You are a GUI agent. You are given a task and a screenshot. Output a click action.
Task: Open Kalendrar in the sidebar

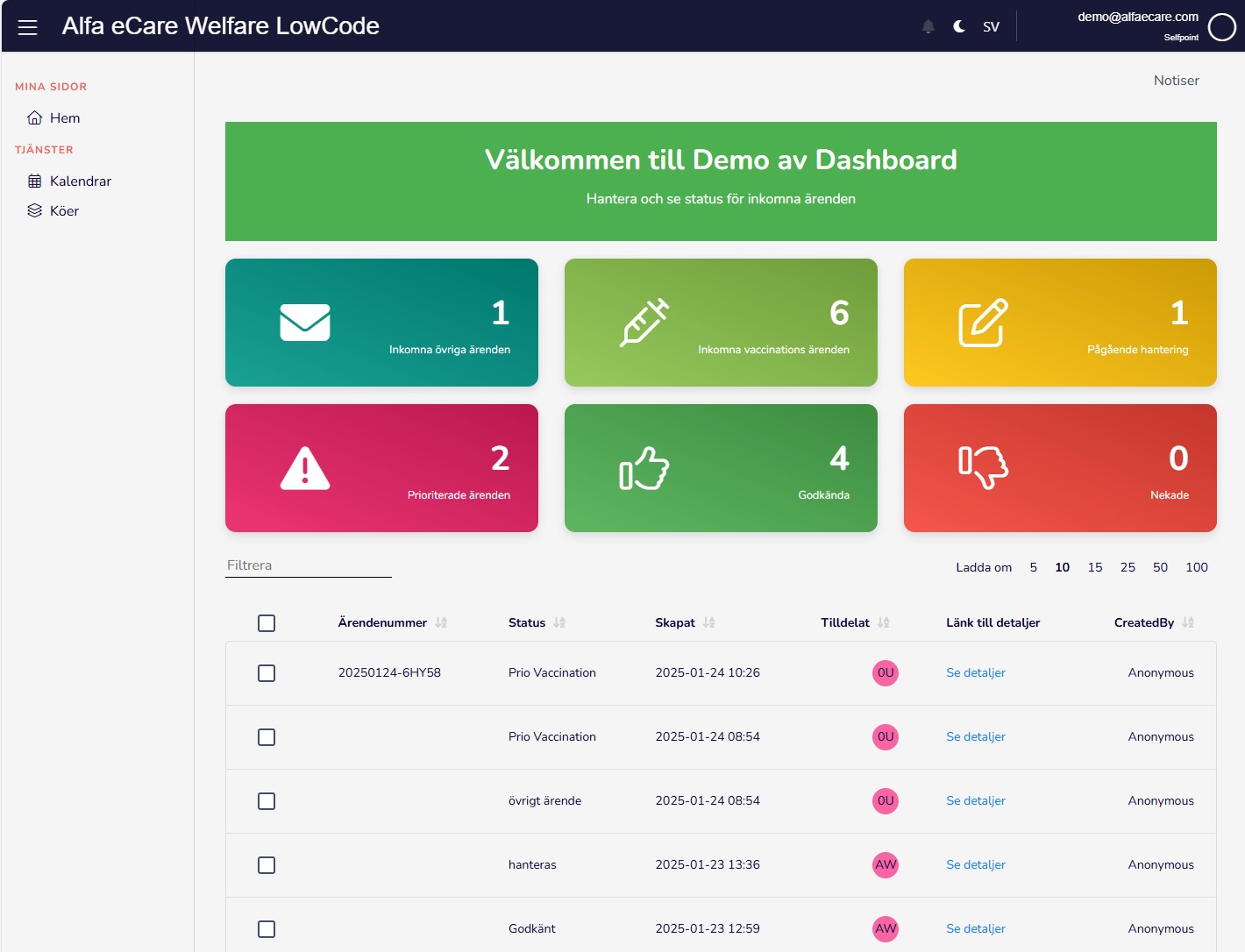tap(80, 181)
